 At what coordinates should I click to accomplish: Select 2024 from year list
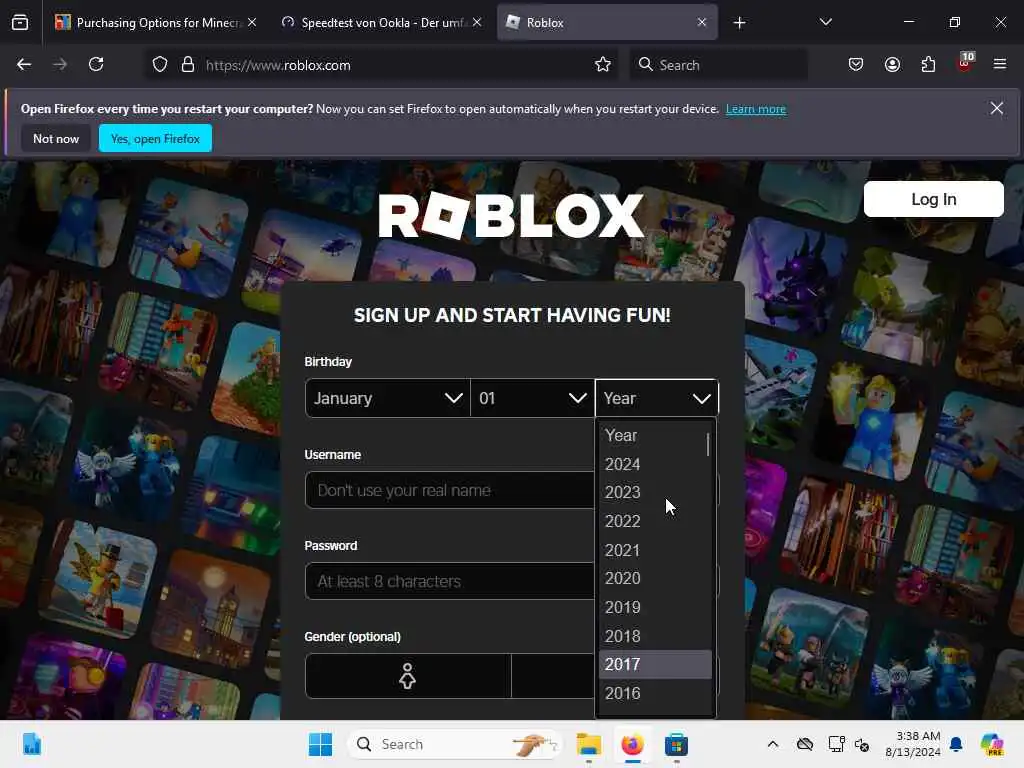[655, 464]
